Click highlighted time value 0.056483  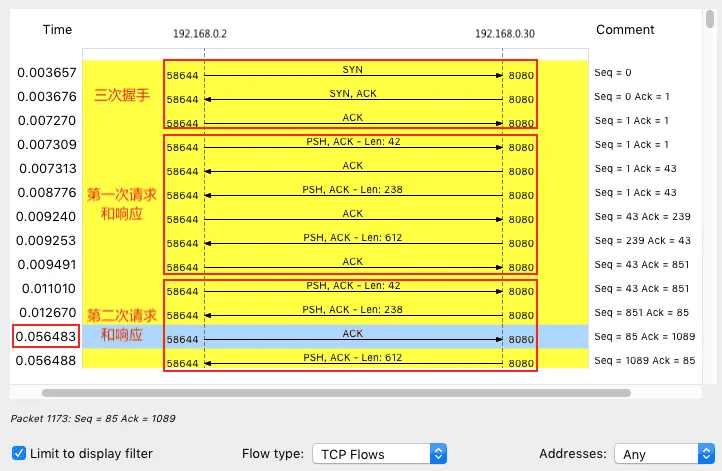click(46, 337)
